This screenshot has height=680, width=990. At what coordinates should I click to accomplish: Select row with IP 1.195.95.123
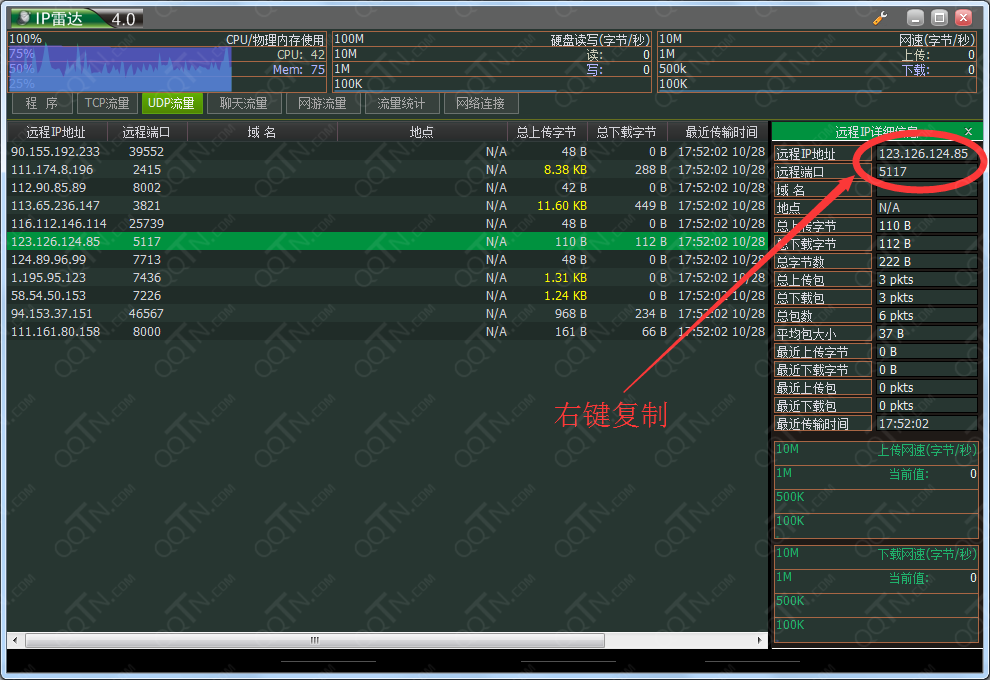pyautogui.click(x=387, y=277)
